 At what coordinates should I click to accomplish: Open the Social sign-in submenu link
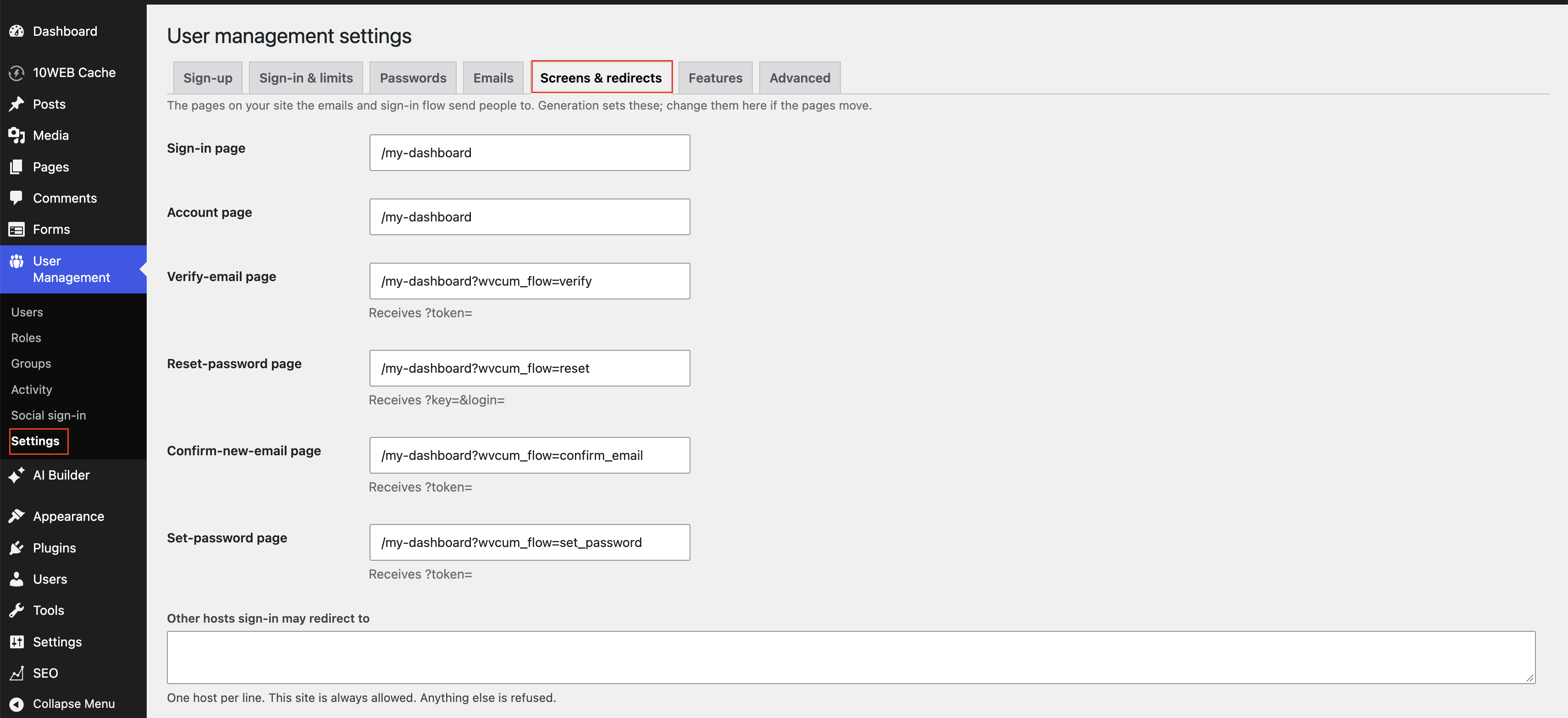tap(49, 415)
